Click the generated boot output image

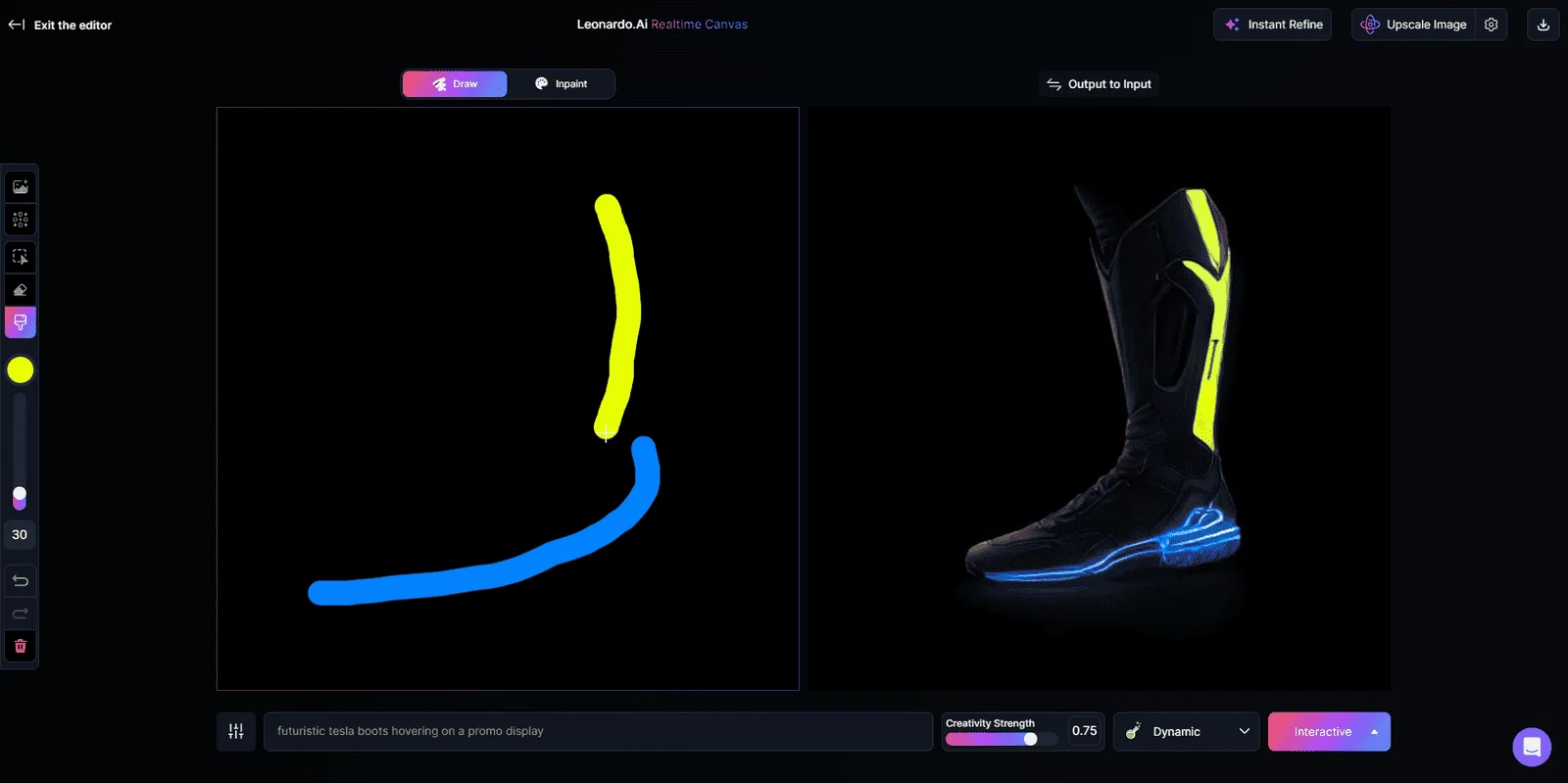[x=1099, y=399]
